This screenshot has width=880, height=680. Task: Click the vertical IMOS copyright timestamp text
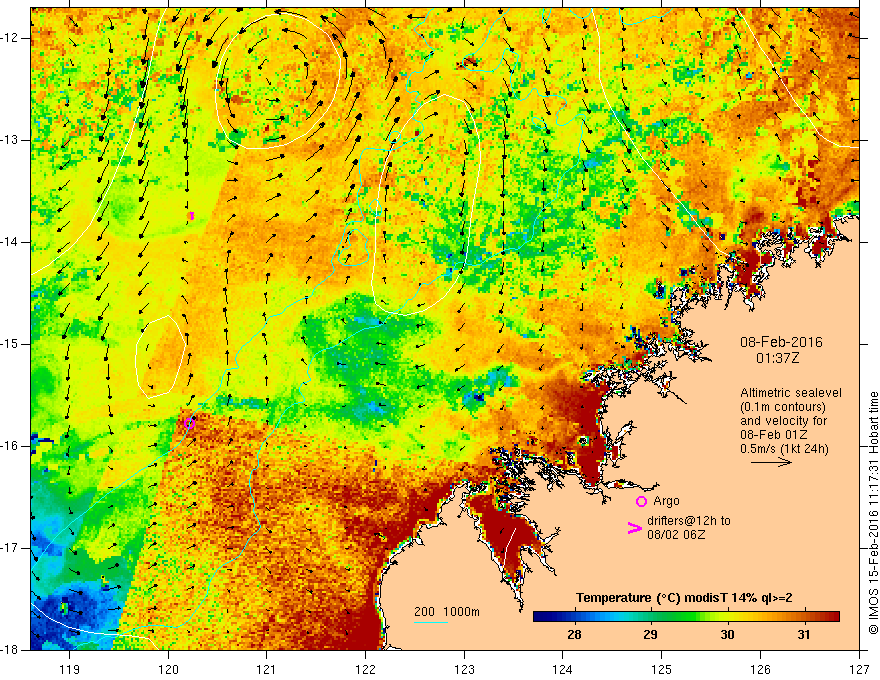(873, 513)
